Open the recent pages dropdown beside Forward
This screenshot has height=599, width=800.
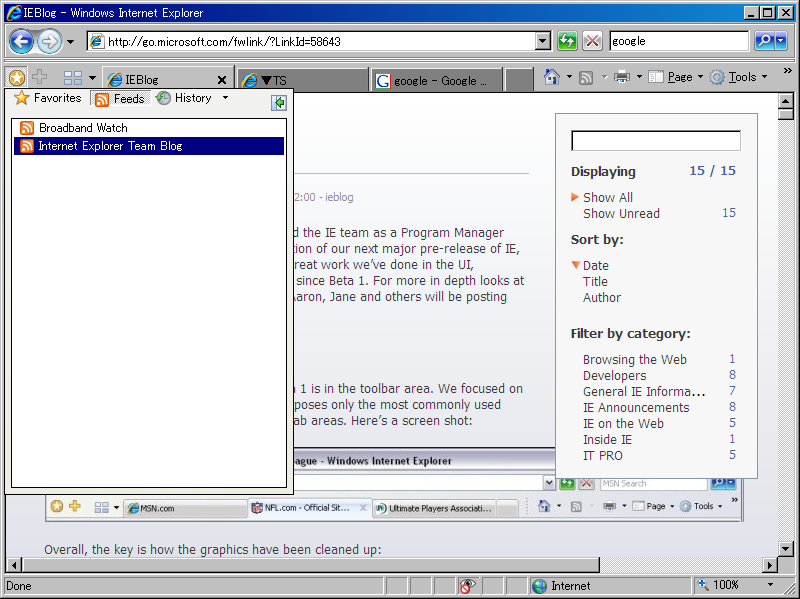pos(70,42)
